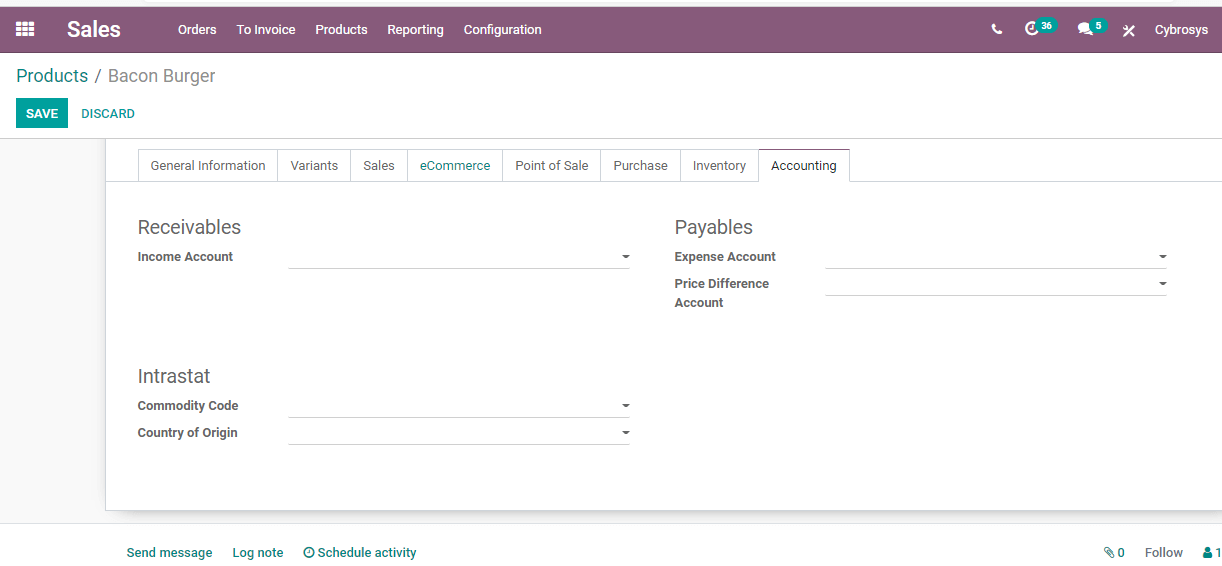
Task: Open the To Invoice menu
Action: point(266,30)
